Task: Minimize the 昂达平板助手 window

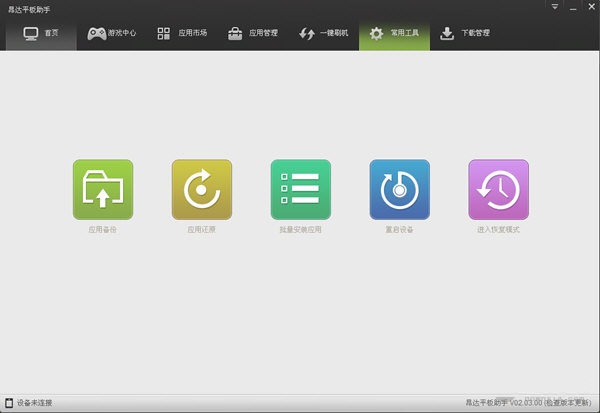Action: coord(573,8)
